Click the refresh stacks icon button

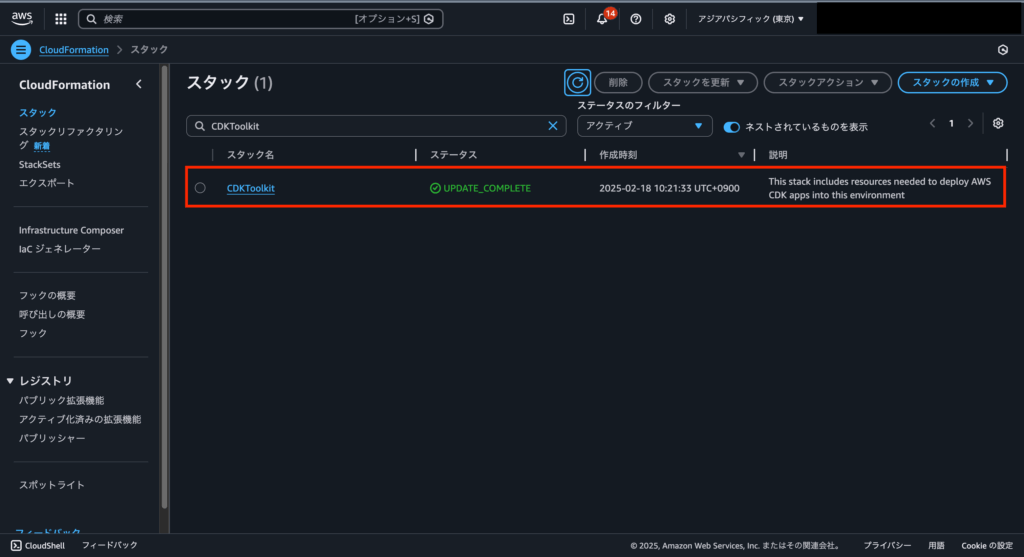(x=577, y=83)
